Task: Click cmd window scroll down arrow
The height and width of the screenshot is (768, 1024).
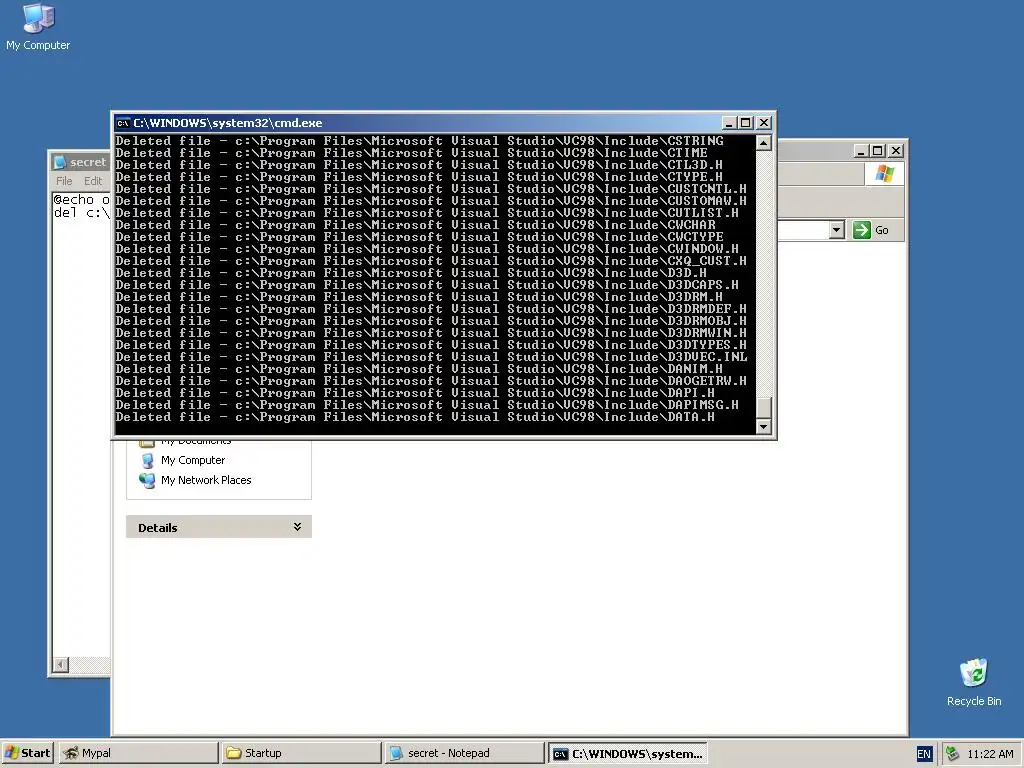Action: [x=763, y=426]
